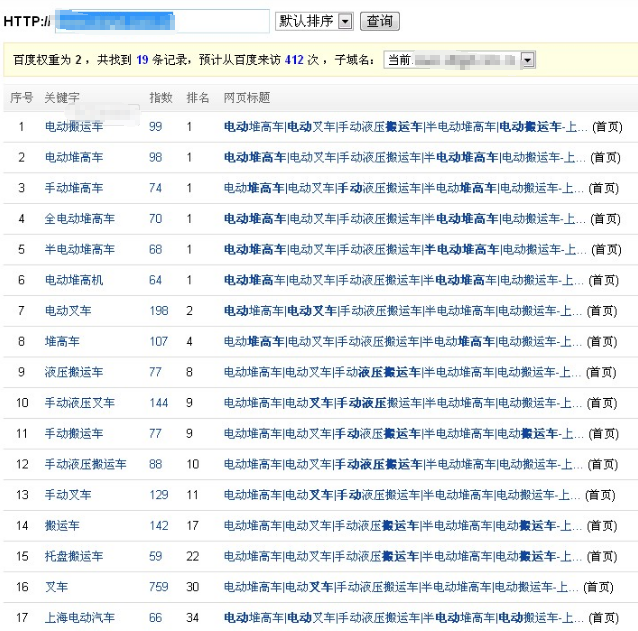Open keyword link 手动液压叉车
The width and height of the screenshot is (638, 631).
coord(79,403)
